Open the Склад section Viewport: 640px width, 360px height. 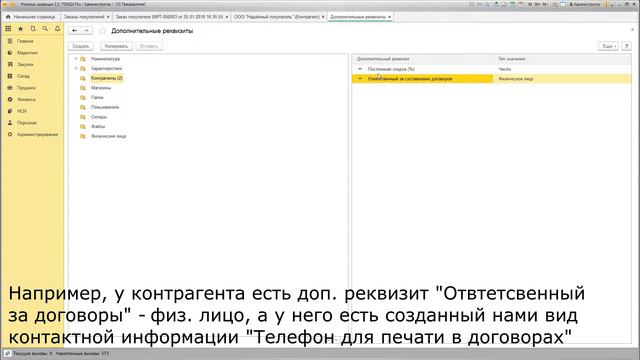(x=23, y=76)
